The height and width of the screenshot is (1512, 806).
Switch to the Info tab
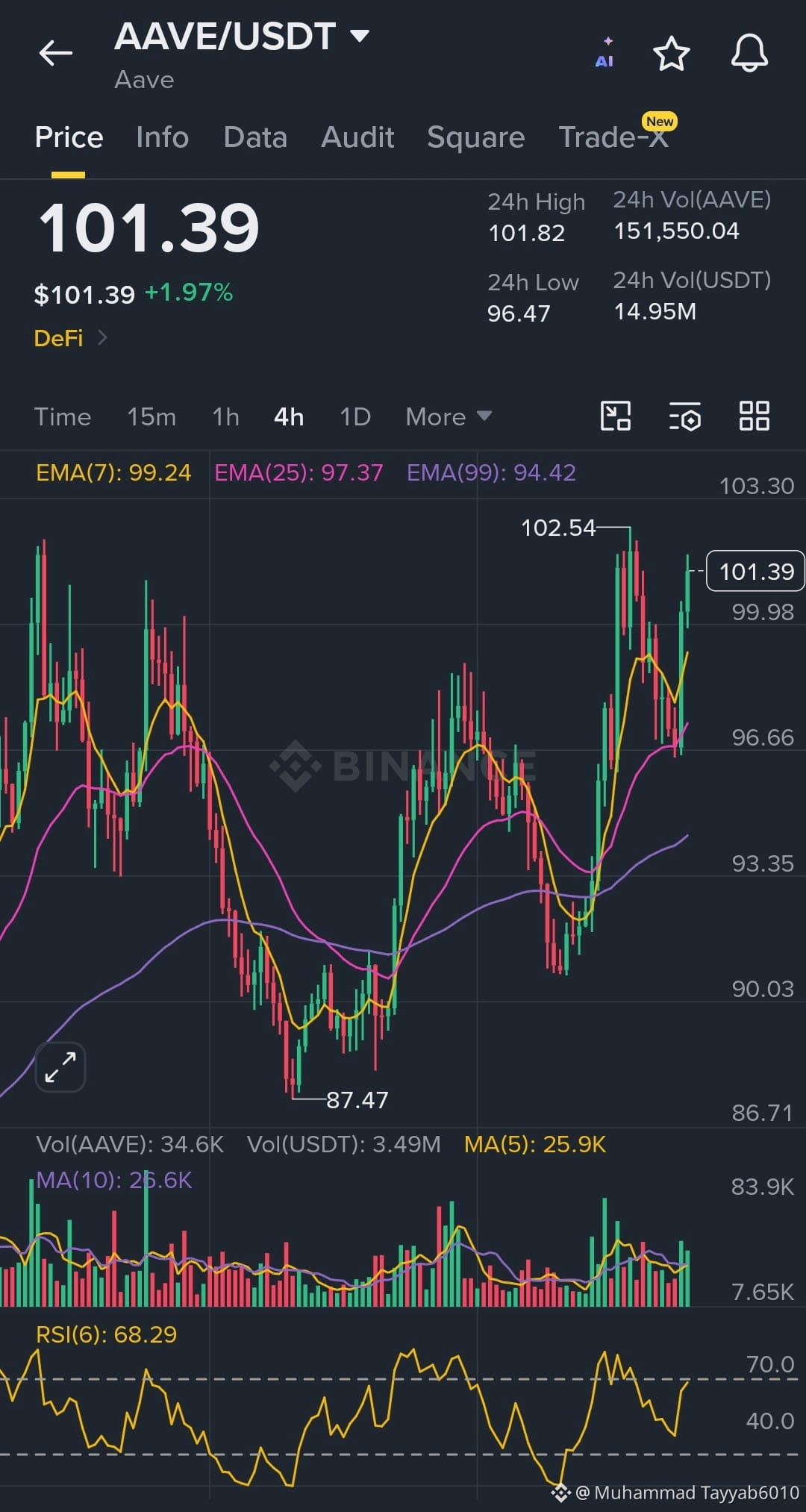tap(162, 137)
